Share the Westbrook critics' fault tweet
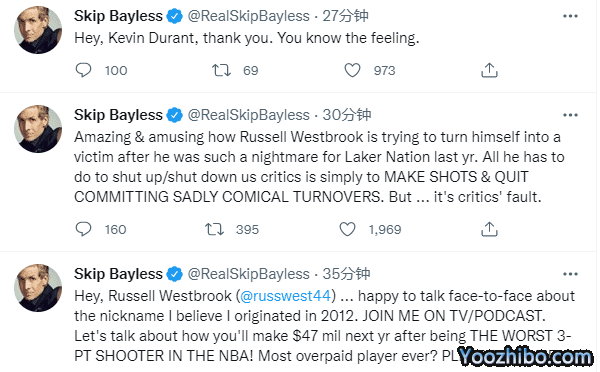This screenshot has height=372, width=600. coord(489,229)
